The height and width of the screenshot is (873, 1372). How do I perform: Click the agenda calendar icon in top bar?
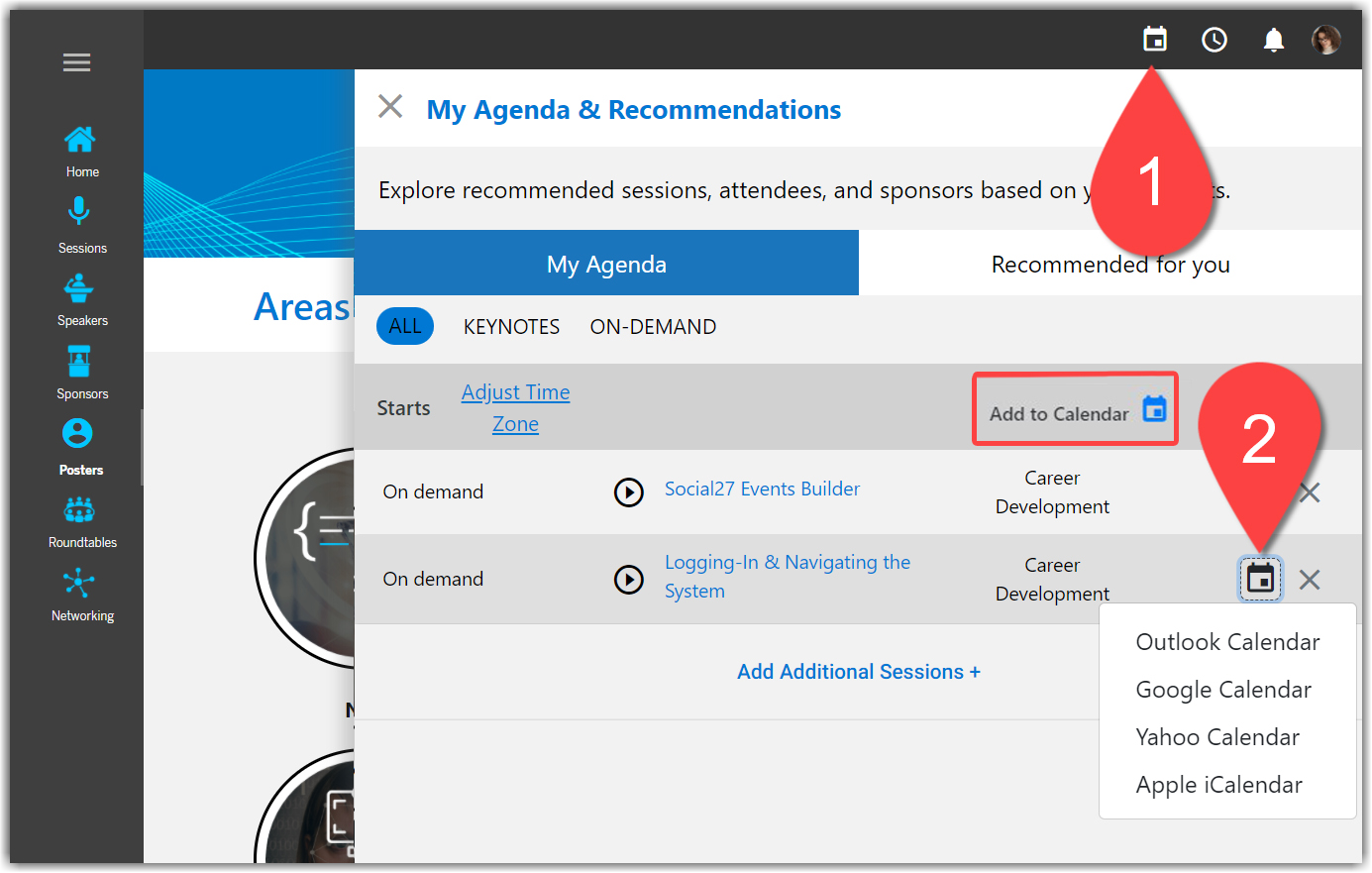[x=1154, y=40]
